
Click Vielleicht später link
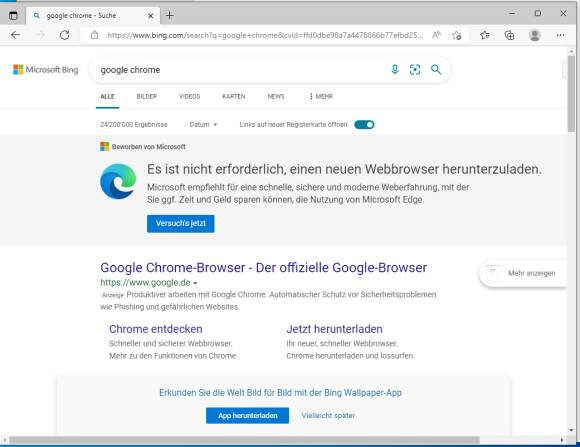(x=328, y=416)
